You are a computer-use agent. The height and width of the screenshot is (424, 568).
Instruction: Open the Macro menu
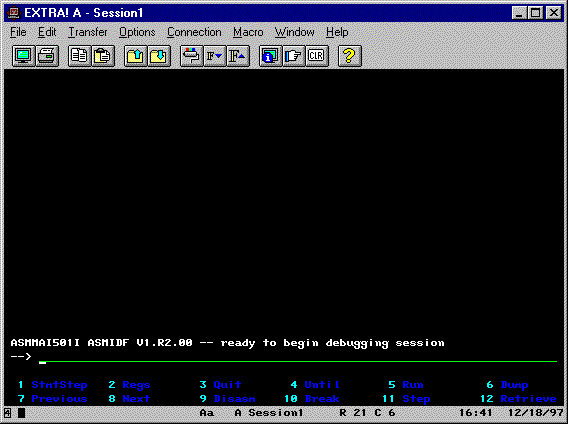(x=248, y=32)
